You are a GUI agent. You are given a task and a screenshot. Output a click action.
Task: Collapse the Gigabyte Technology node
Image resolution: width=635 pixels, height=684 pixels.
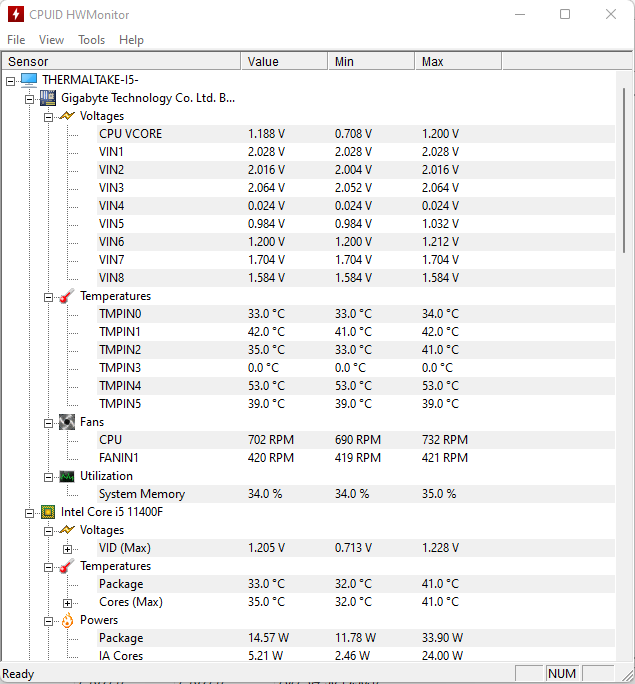click(29, 99)
